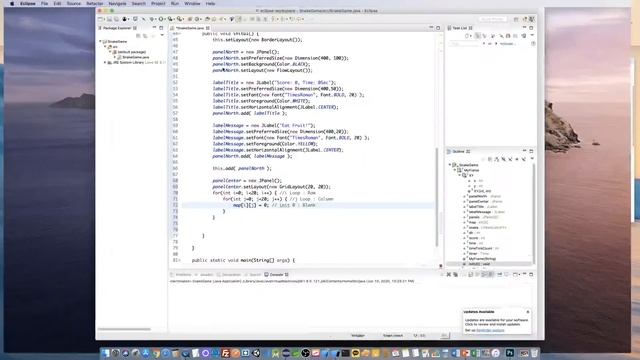Click Collapse All in Package Explorer
Viewport: 640px width, 360px height.
tap(138, 36)
